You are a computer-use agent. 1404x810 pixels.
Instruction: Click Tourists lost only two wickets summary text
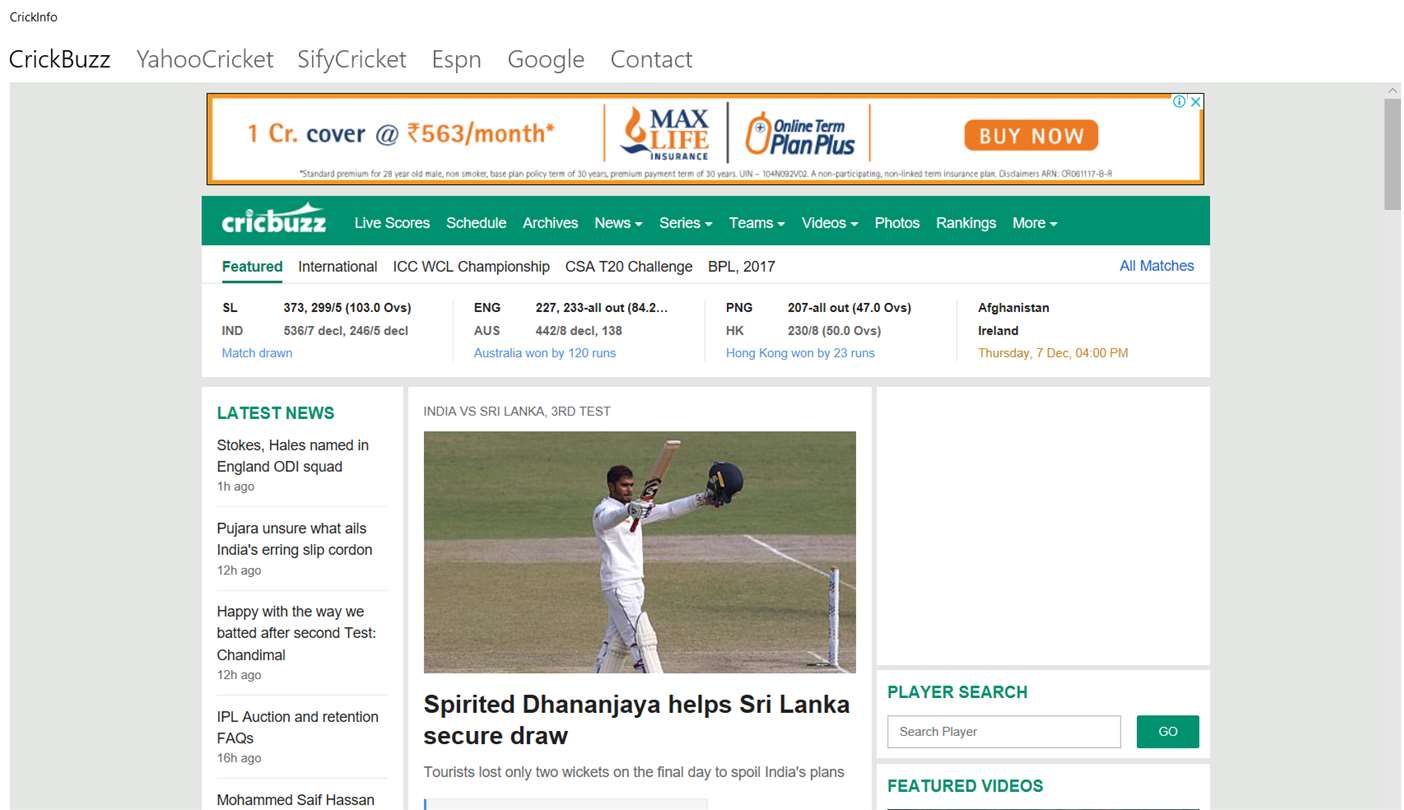634,772
